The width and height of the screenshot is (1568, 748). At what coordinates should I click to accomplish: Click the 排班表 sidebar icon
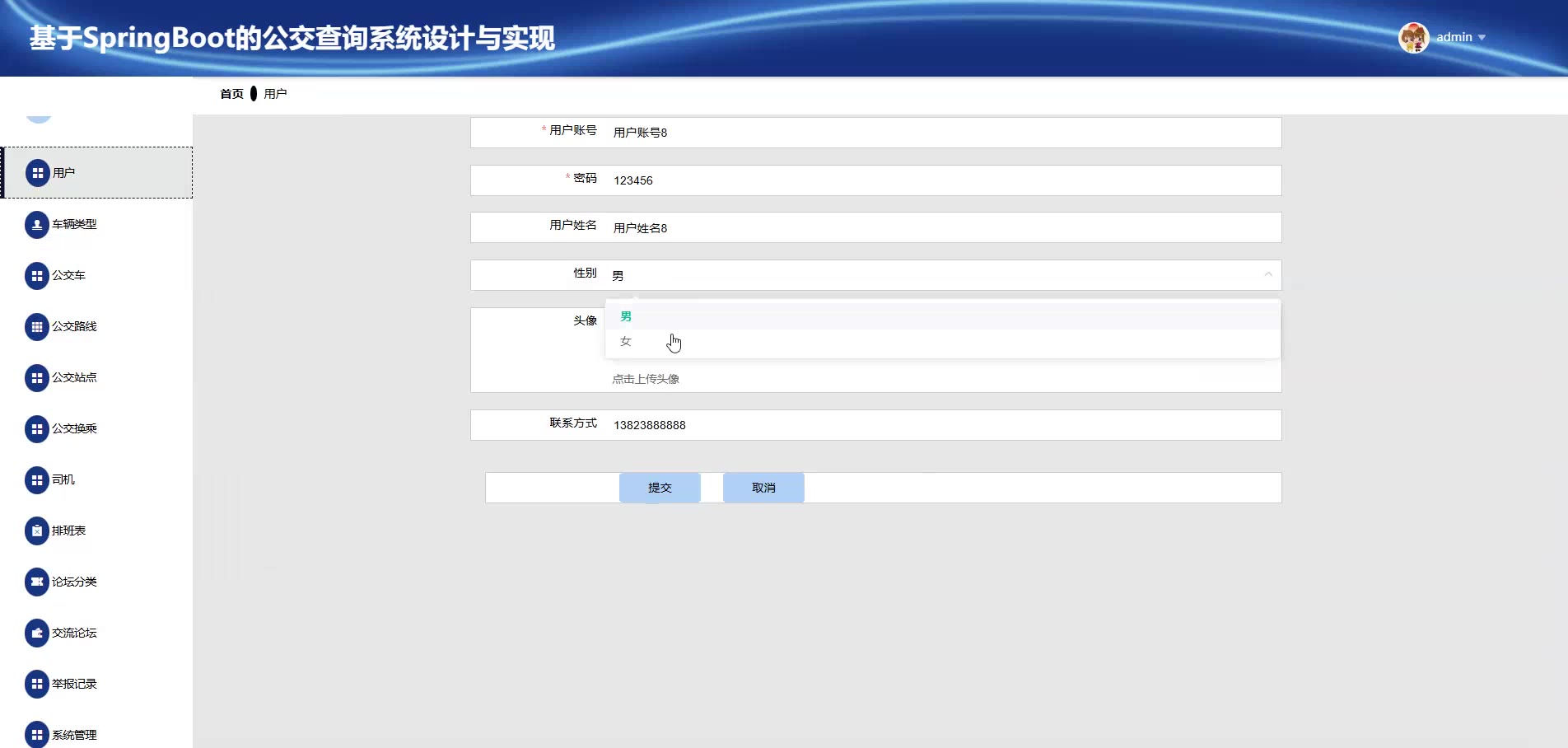point(37,531)
